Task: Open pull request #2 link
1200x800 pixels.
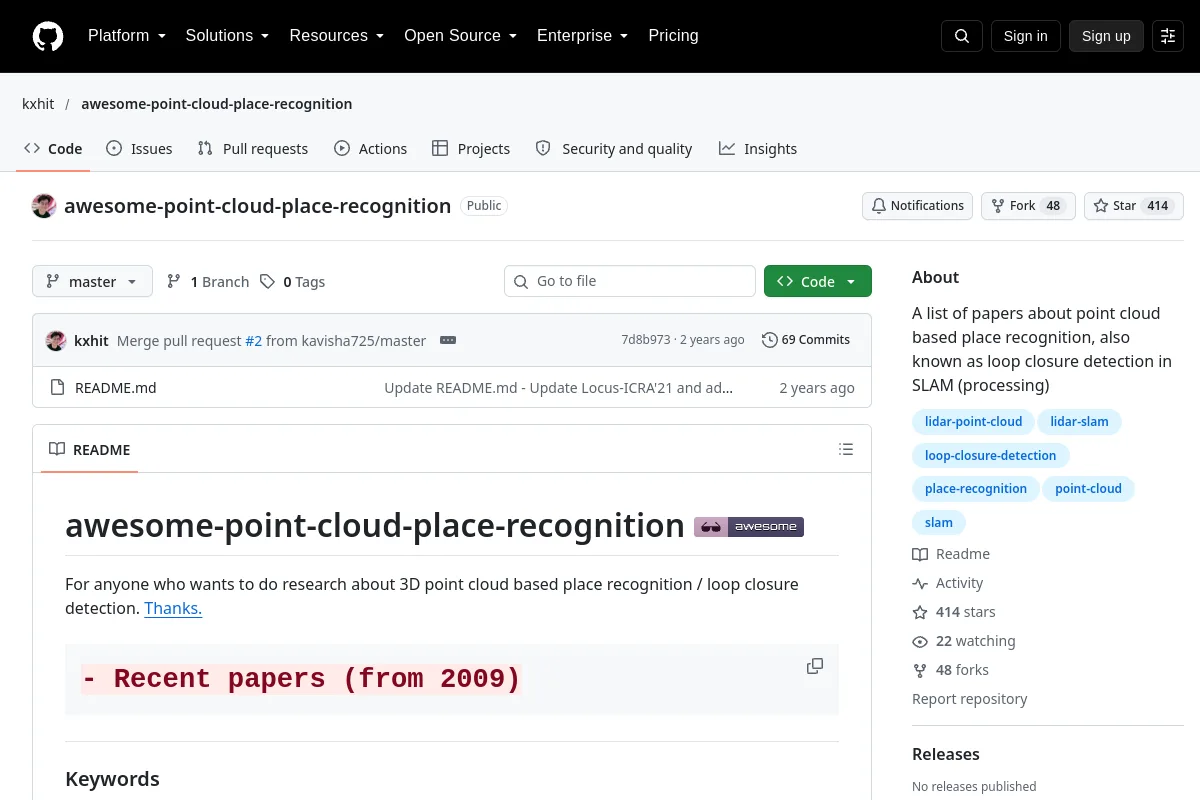Action: (254, 341)
